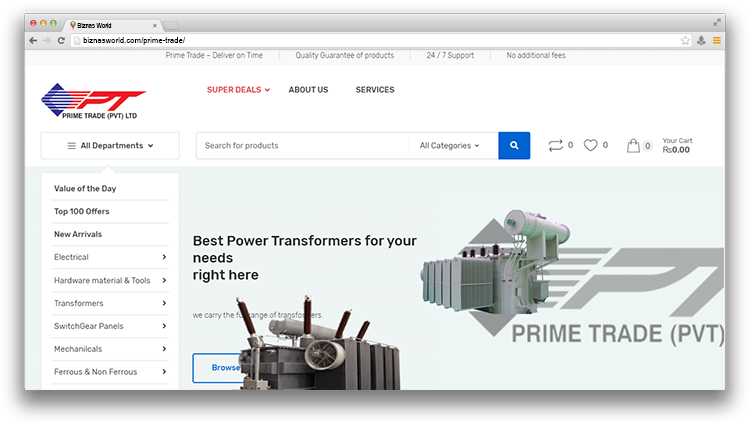Go back with browser back arrow
Screen dimensions: 750x425
tap(33, 41)
